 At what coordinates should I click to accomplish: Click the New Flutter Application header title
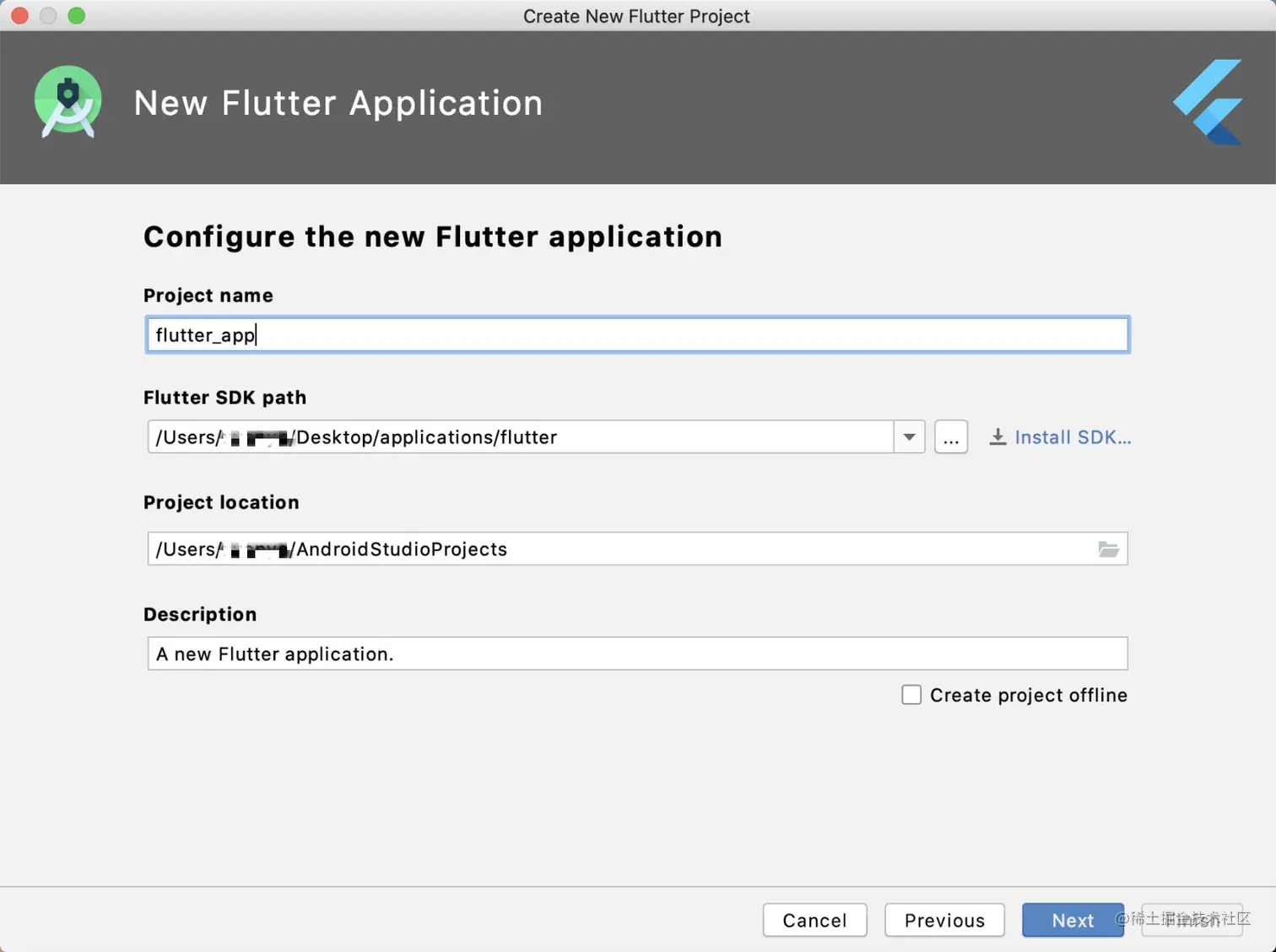[338, 103]
